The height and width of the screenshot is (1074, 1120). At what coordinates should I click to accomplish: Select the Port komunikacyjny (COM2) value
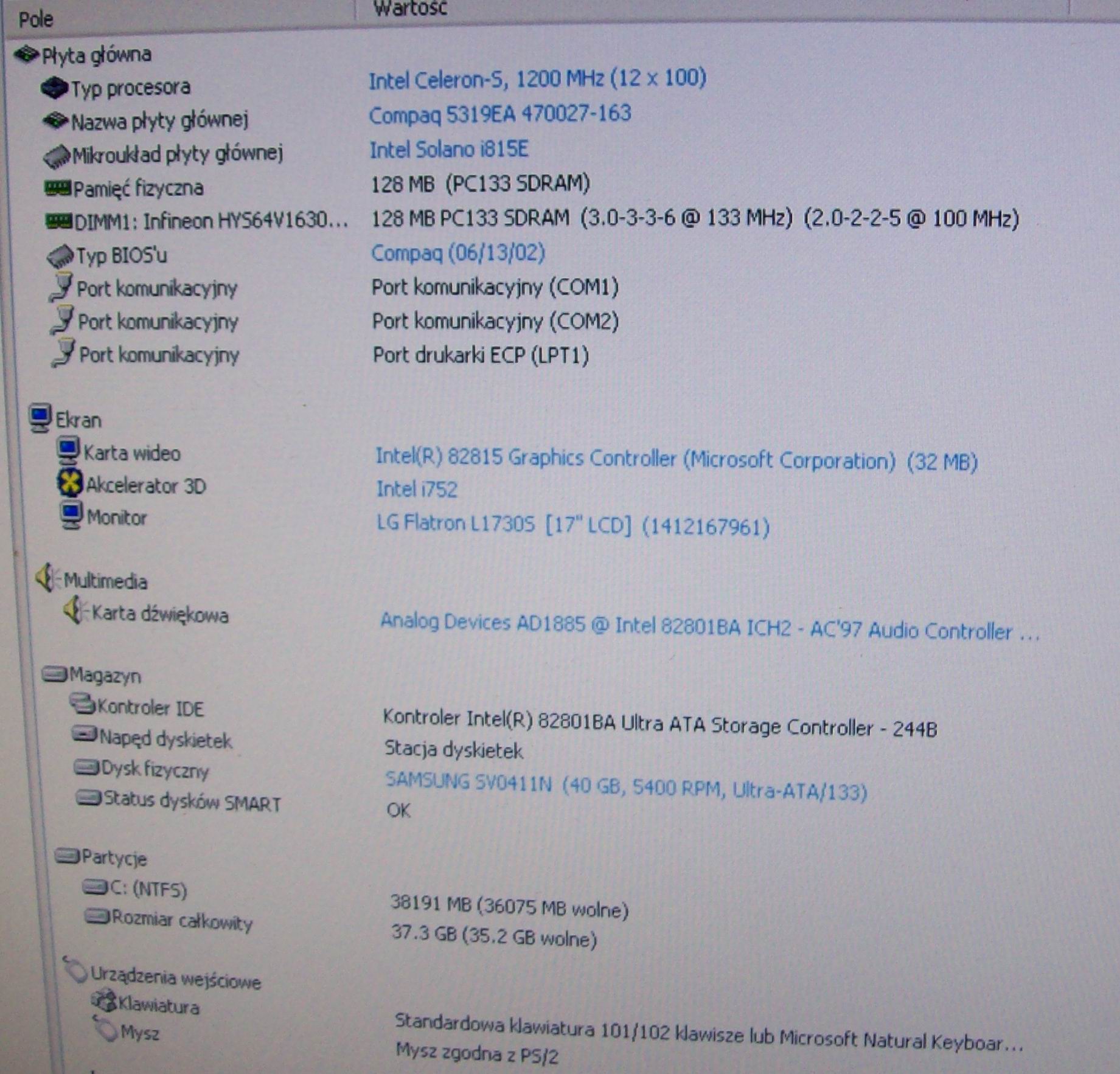click(495, 321)
